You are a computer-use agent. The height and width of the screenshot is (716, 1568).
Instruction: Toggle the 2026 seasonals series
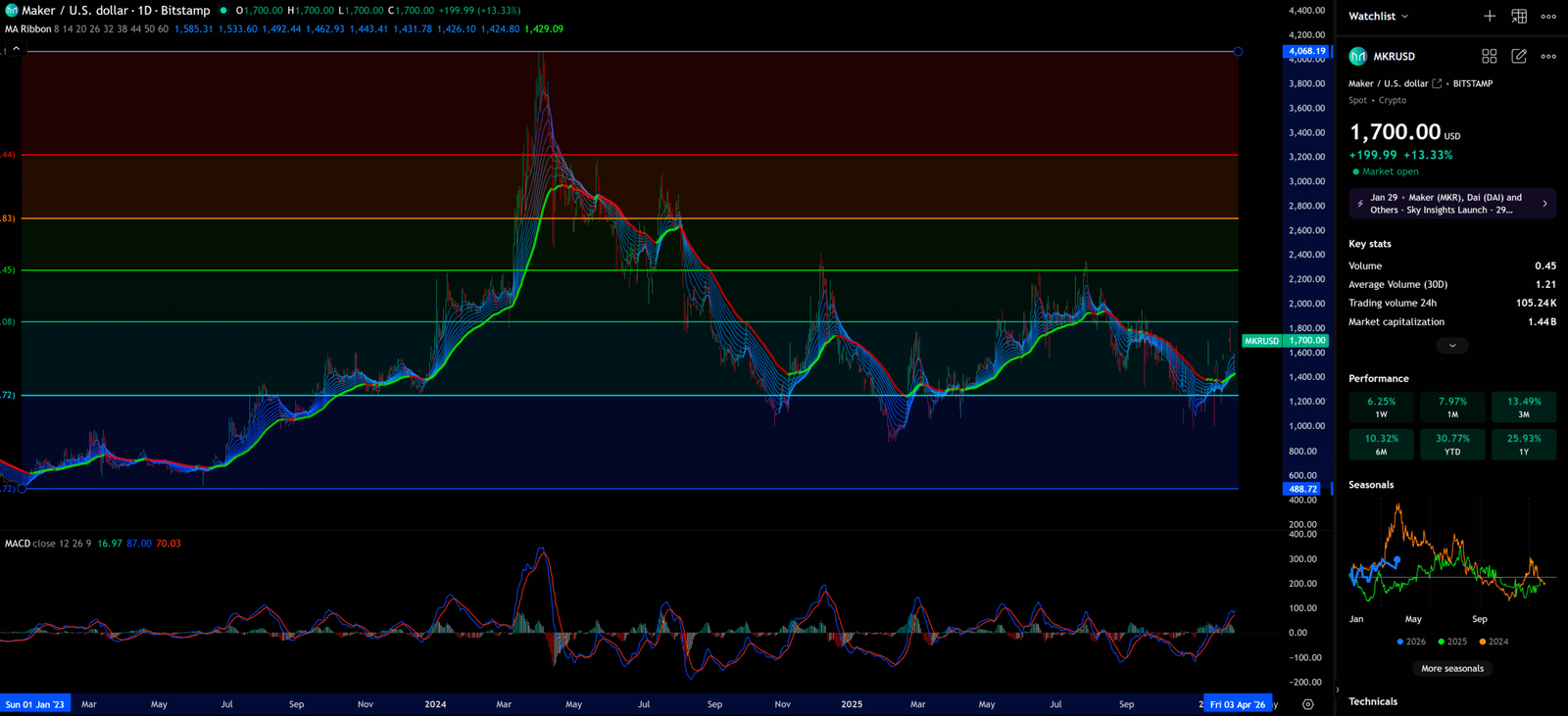(1411, 642)
